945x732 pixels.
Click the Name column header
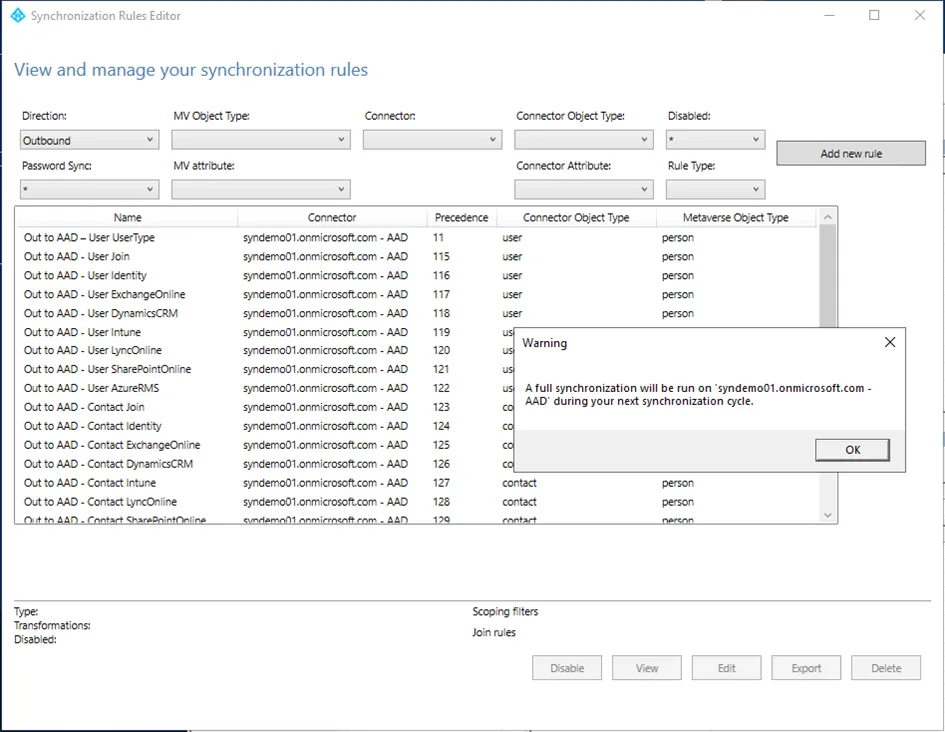[127, 217]
